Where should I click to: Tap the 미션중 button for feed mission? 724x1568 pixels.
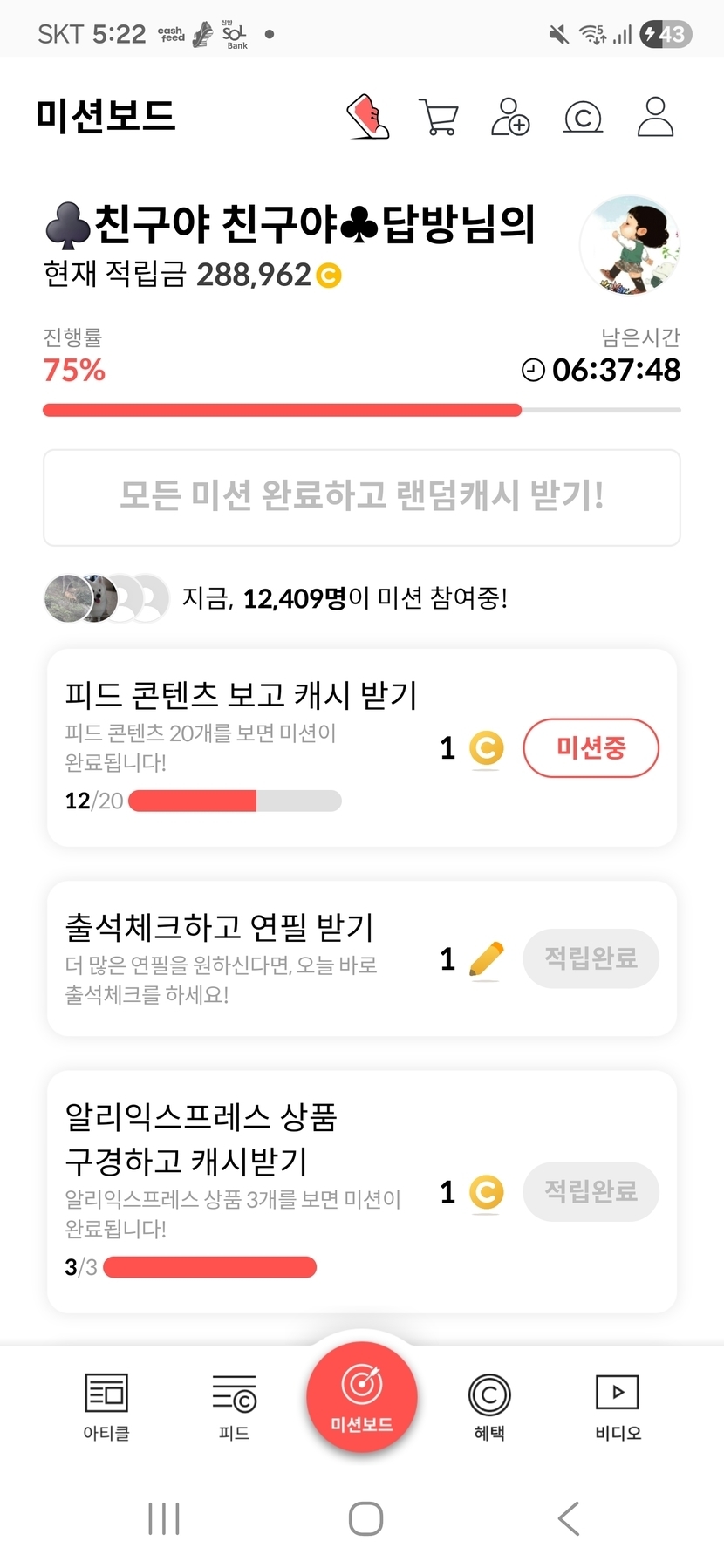(x=591, y=747)
